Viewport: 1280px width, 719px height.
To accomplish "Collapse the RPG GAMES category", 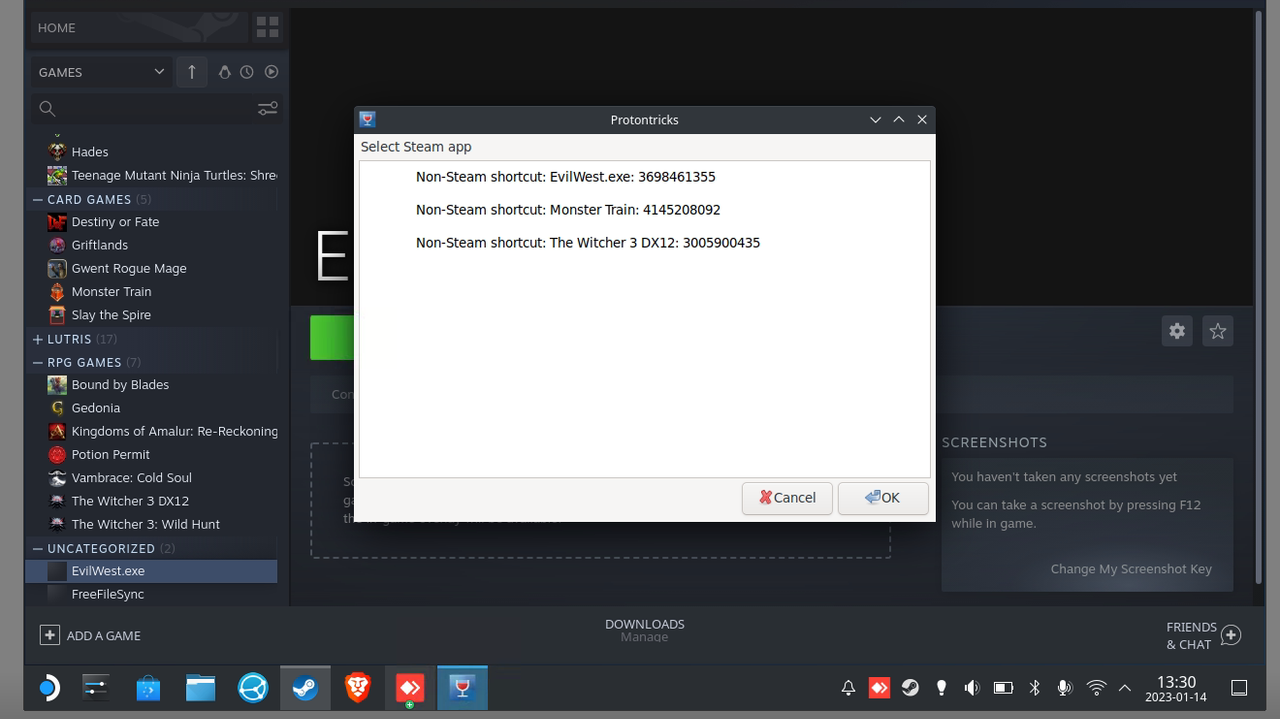I will coord(38,363).
